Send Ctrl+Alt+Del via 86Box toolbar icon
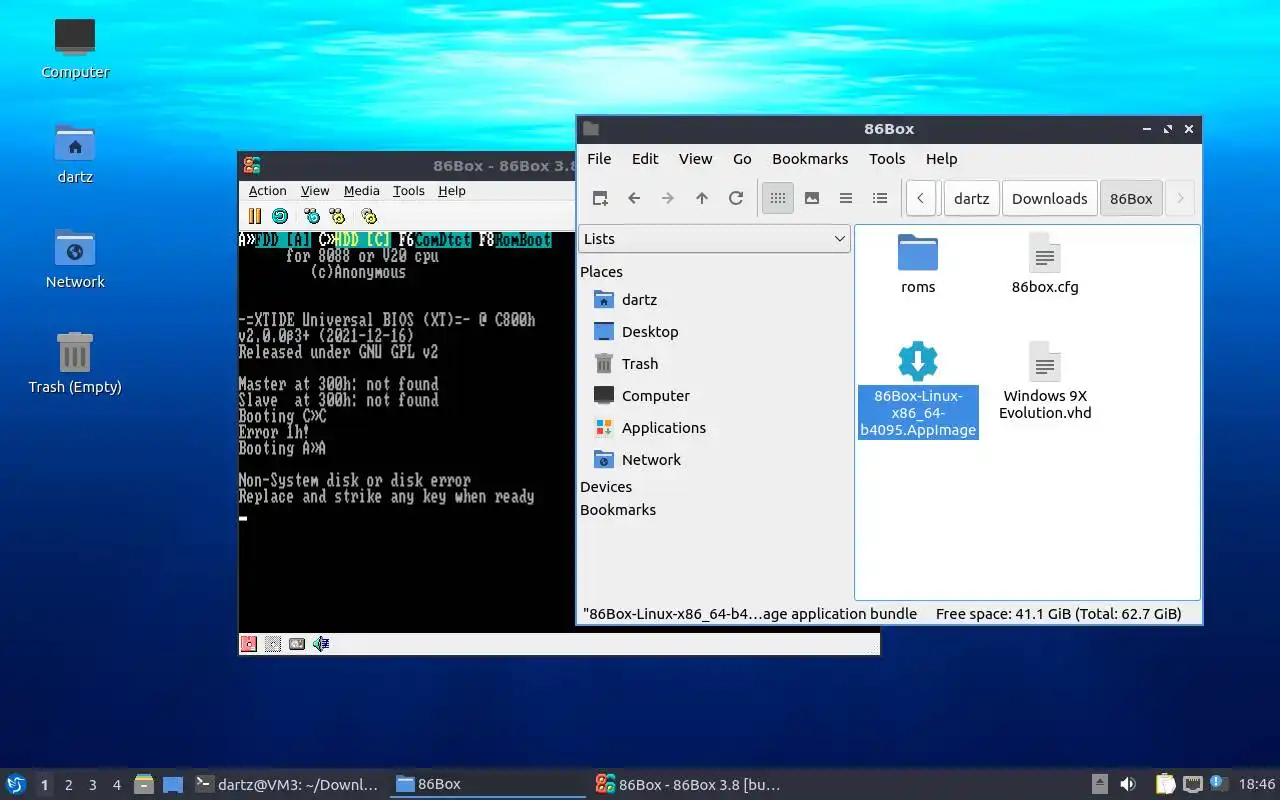This screenshot has width=1280, height=800. (x=312, y=216)
